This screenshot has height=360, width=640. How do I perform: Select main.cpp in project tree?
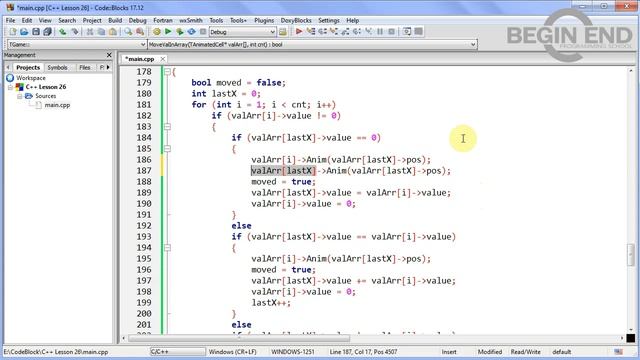57,105
